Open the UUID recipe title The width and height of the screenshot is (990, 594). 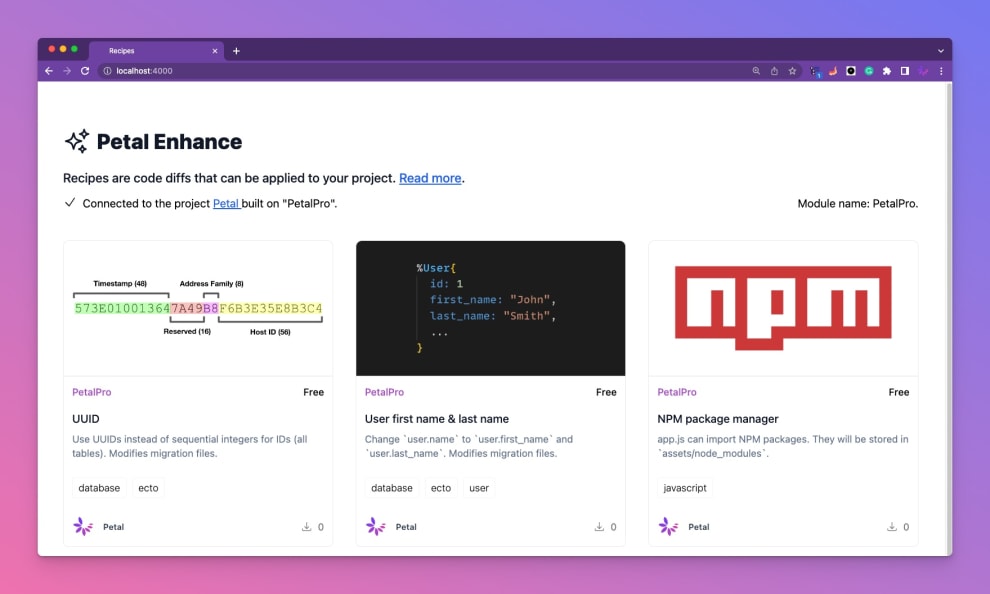click(86, 419)
